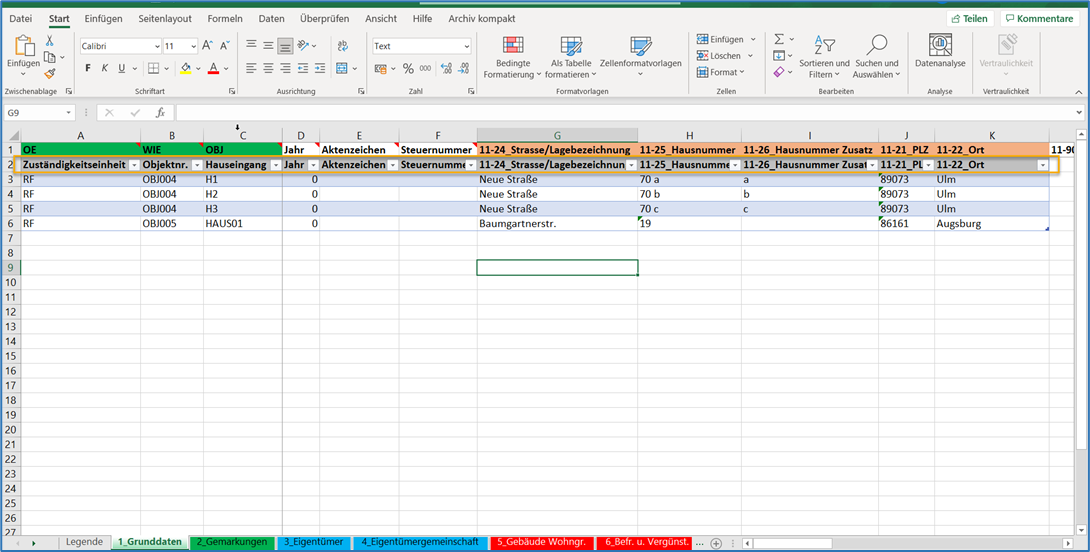
Task: Click the Cut scissors icon
Action: click(x=49, y=40)
